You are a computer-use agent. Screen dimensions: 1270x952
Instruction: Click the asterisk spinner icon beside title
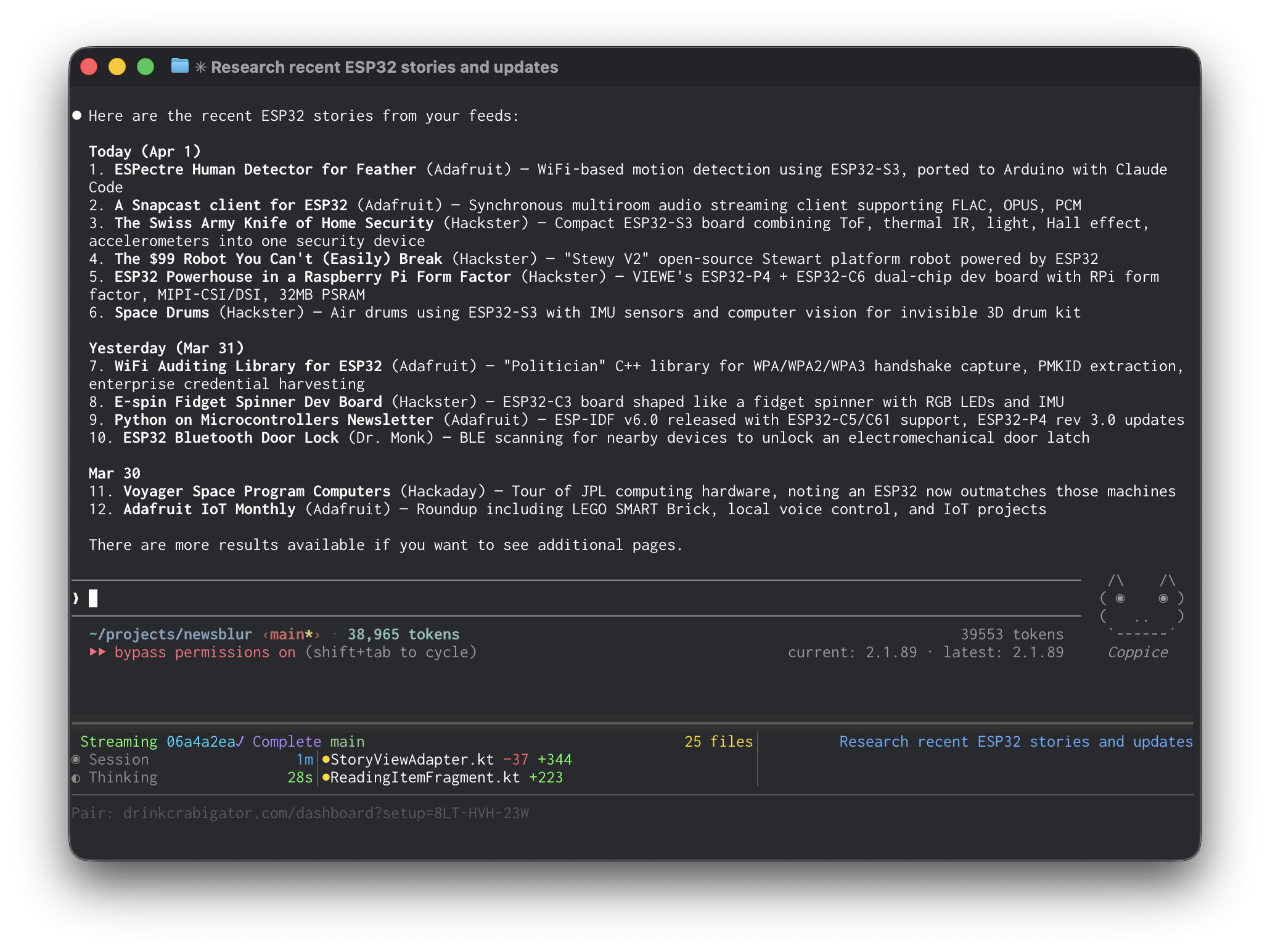point(200,67)
